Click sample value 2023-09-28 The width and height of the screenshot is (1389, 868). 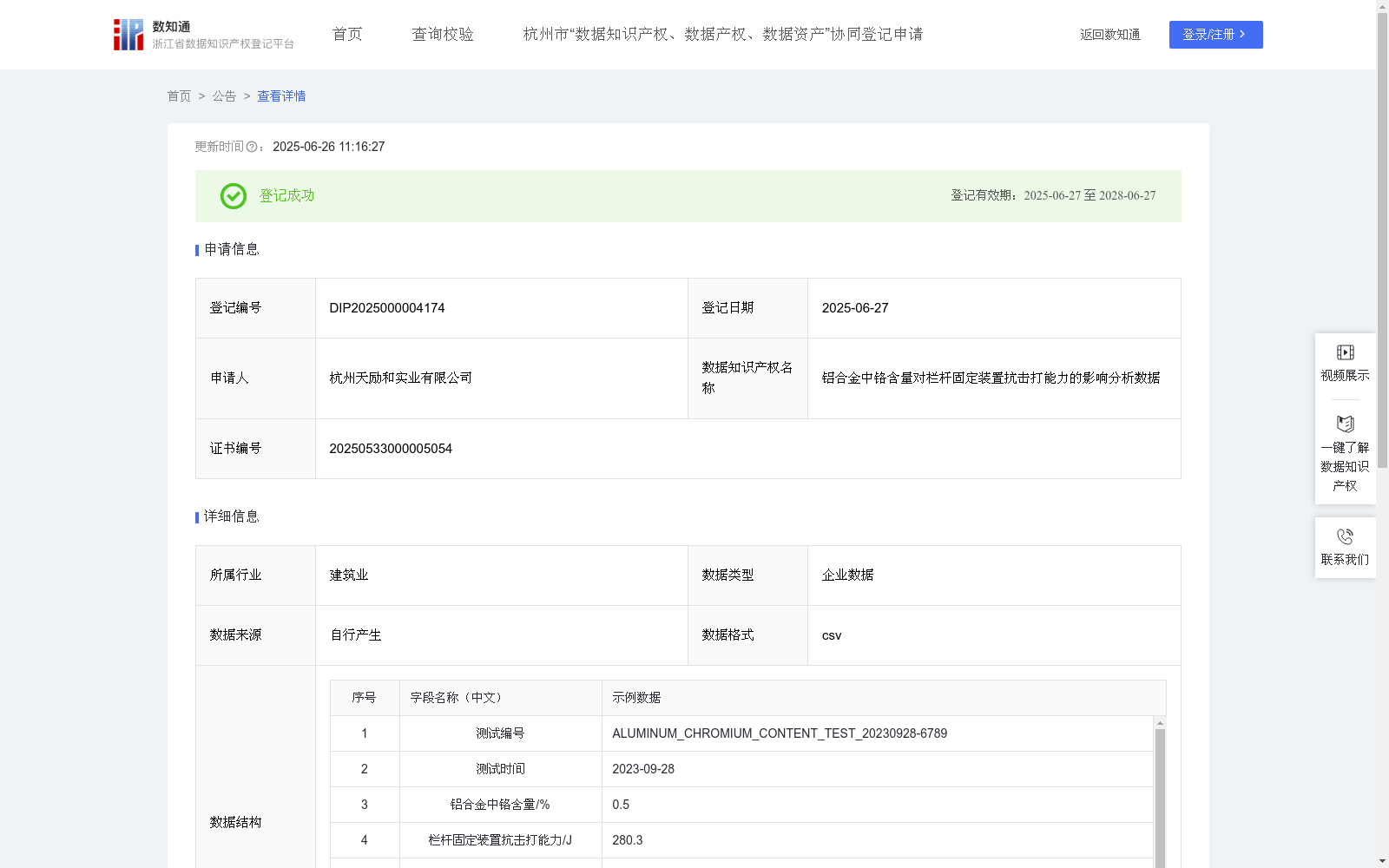643,769
